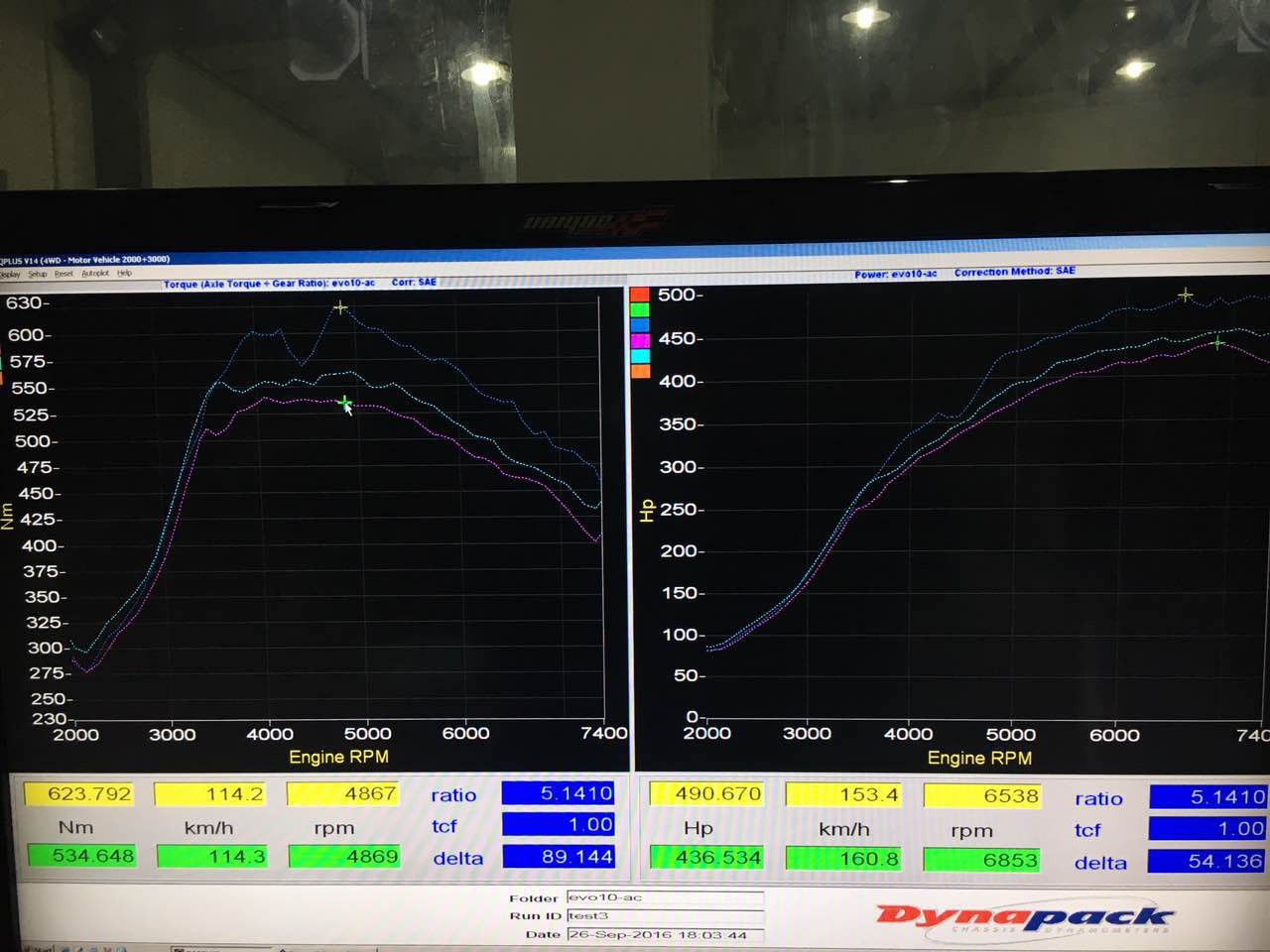Click the power delta value 54.136

(x=1207, y=861)
